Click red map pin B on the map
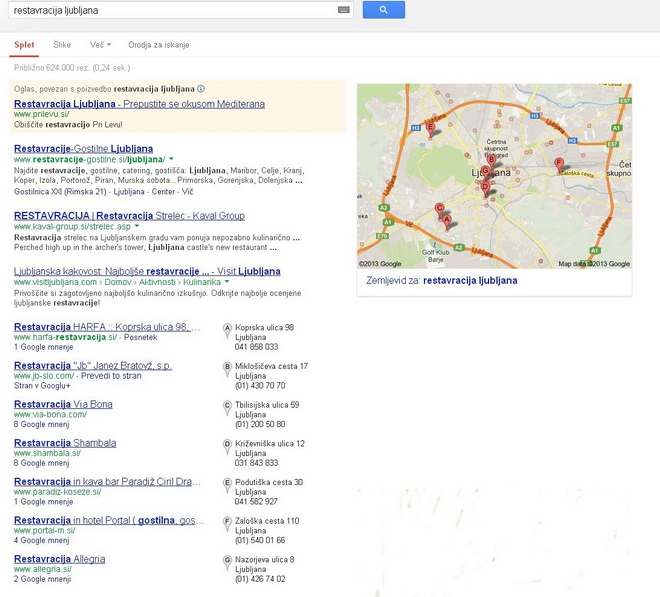Screen dimensions: 660x597 pos(491,160)
